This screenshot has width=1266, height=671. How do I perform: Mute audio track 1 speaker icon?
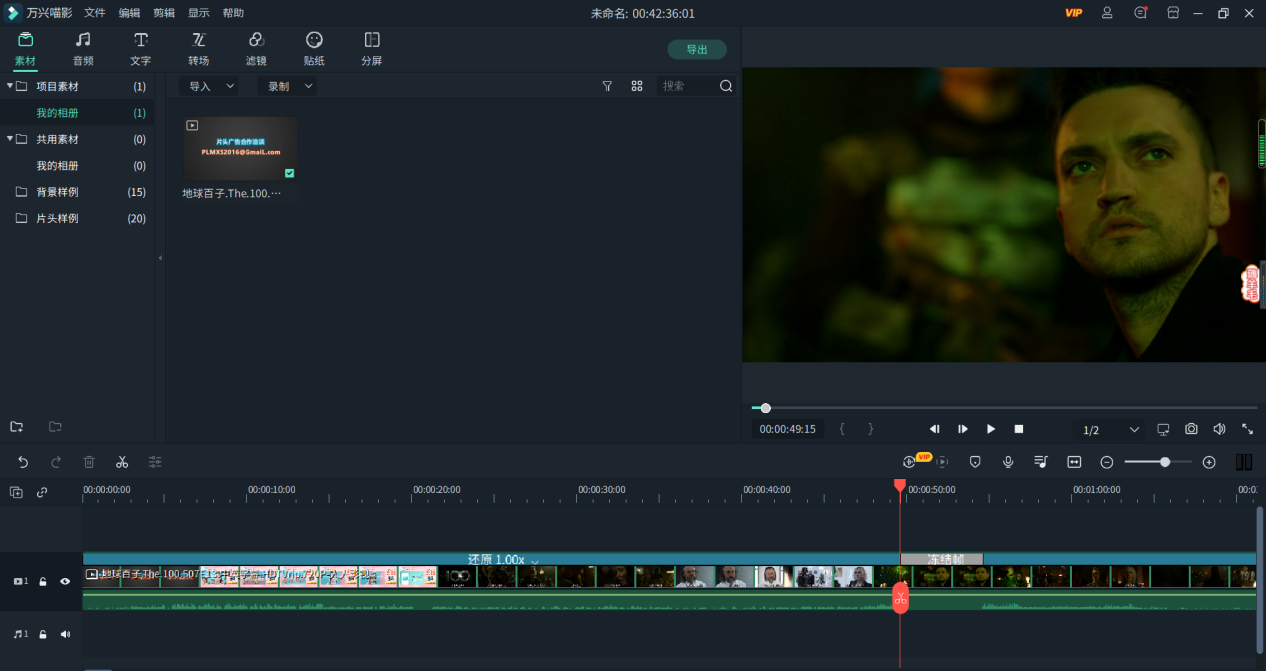click(65, 634)
